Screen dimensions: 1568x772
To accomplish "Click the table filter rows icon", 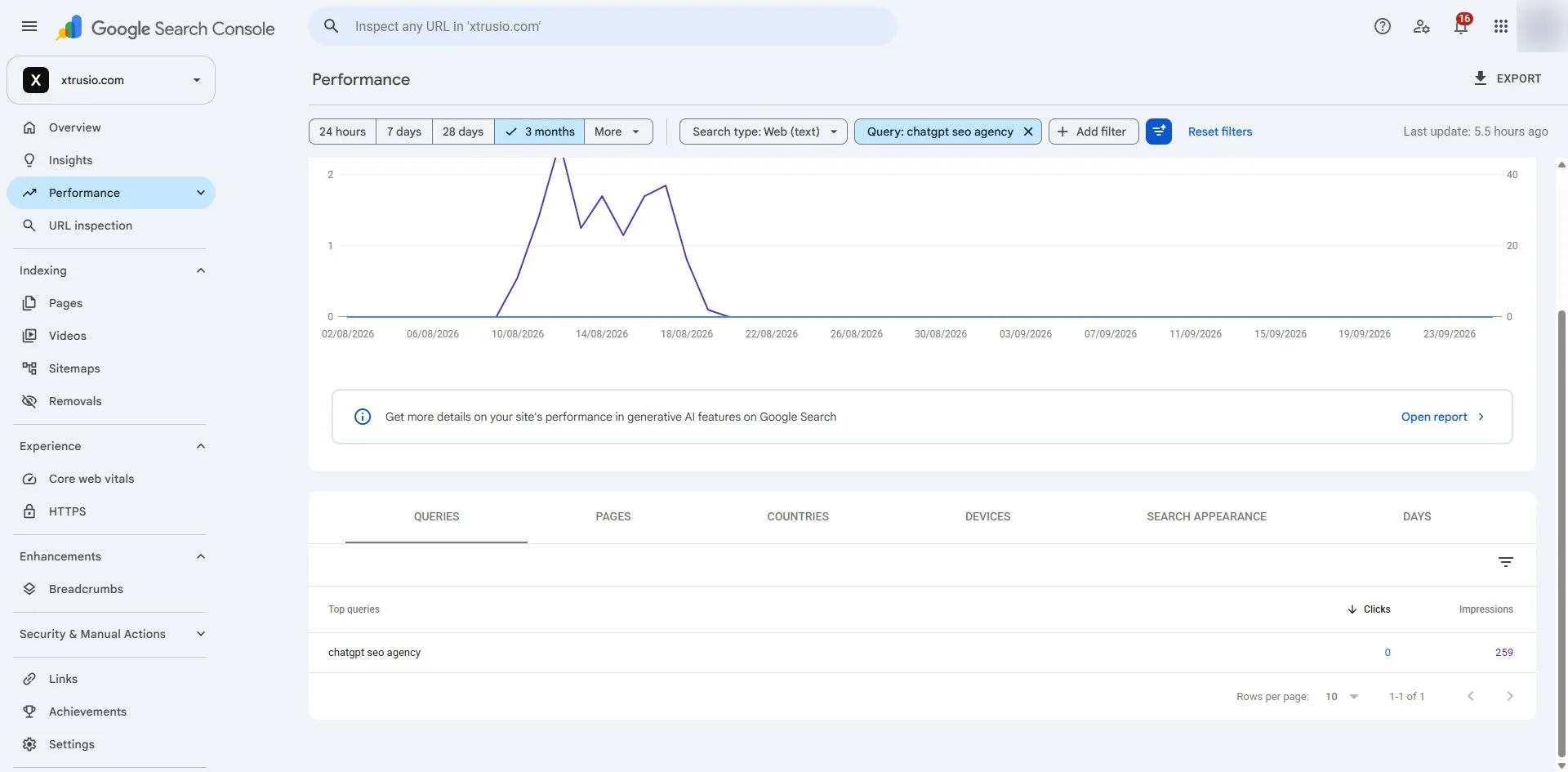I will click(1506, 562).
